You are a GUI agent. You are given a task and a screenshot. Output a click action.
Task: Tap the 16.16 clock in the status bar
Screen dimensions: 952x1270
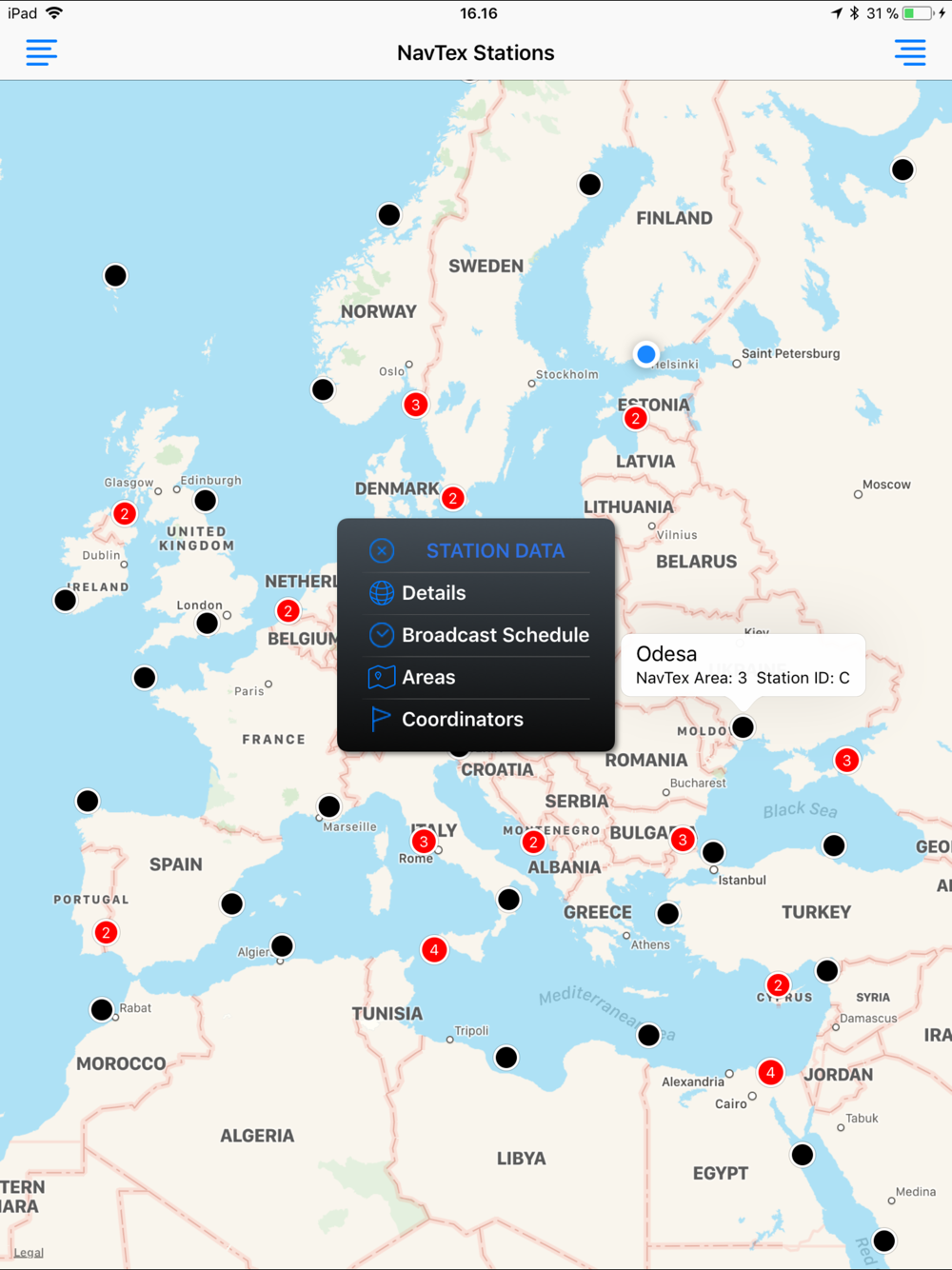[479, 13]
